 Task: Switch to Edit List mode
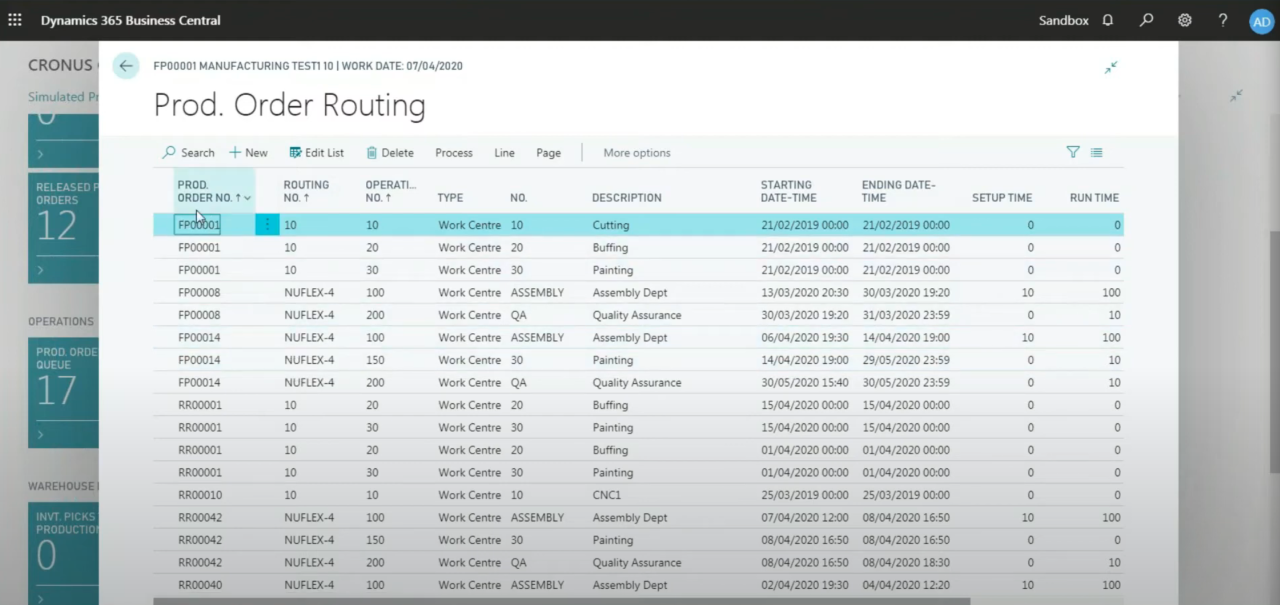click(x=316, y=153)
